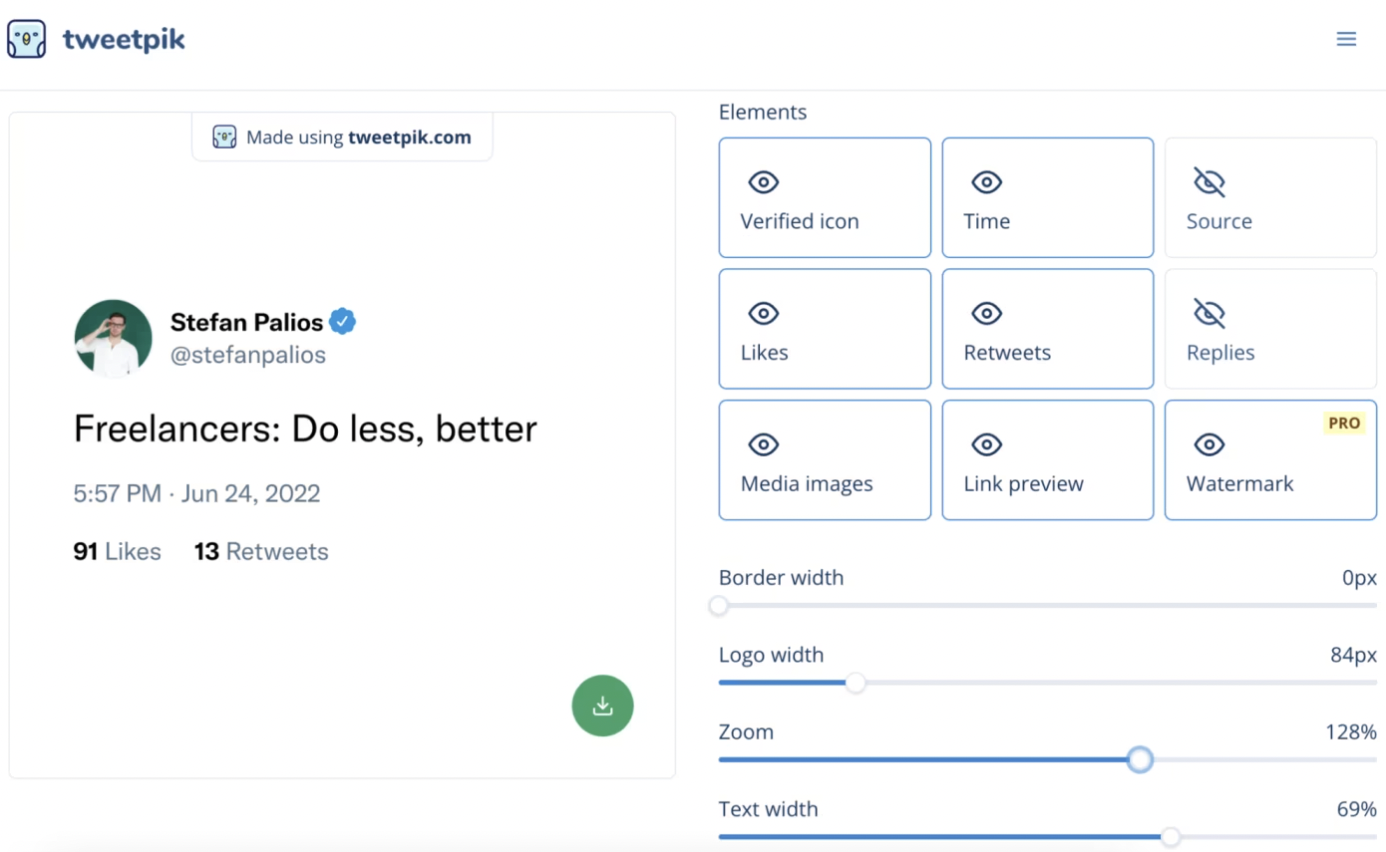Click the PRO badge on Watermark tile
Screen dimensions: 1386x852
tap(1344, 423)
